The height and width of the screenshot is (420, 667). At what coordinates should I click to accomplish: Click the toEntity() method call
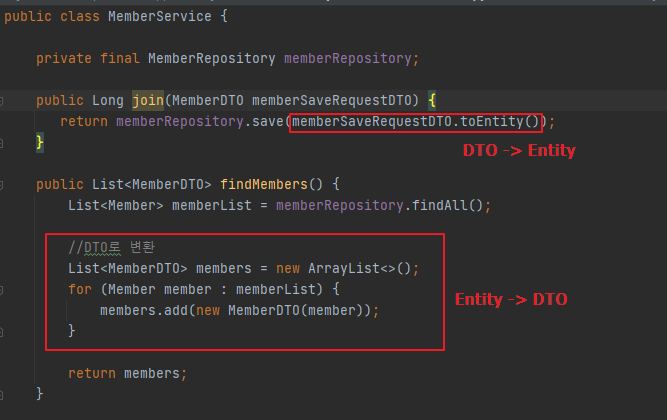point(500,121)
